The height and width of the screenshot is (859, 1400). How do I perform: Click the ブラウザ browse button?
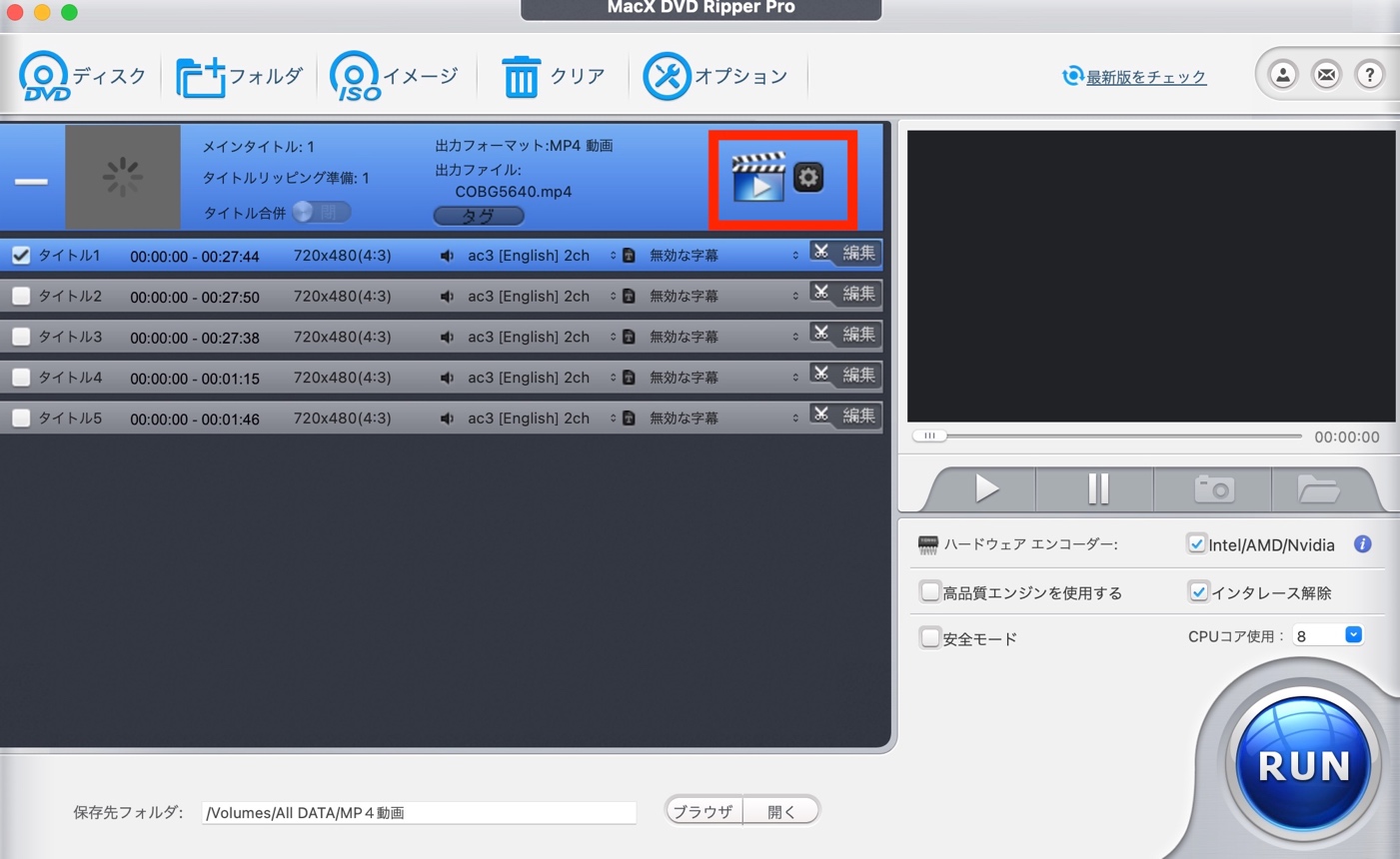[x=703, y=811]
